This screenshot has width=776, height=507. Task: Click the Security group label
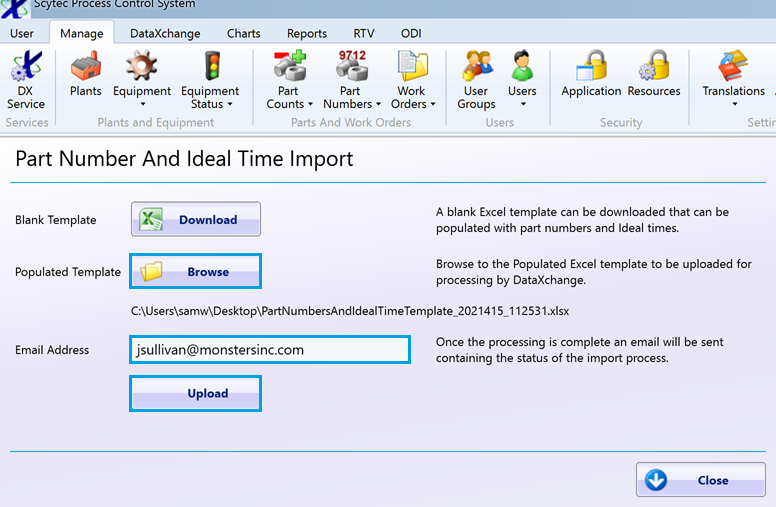[621, 122]
